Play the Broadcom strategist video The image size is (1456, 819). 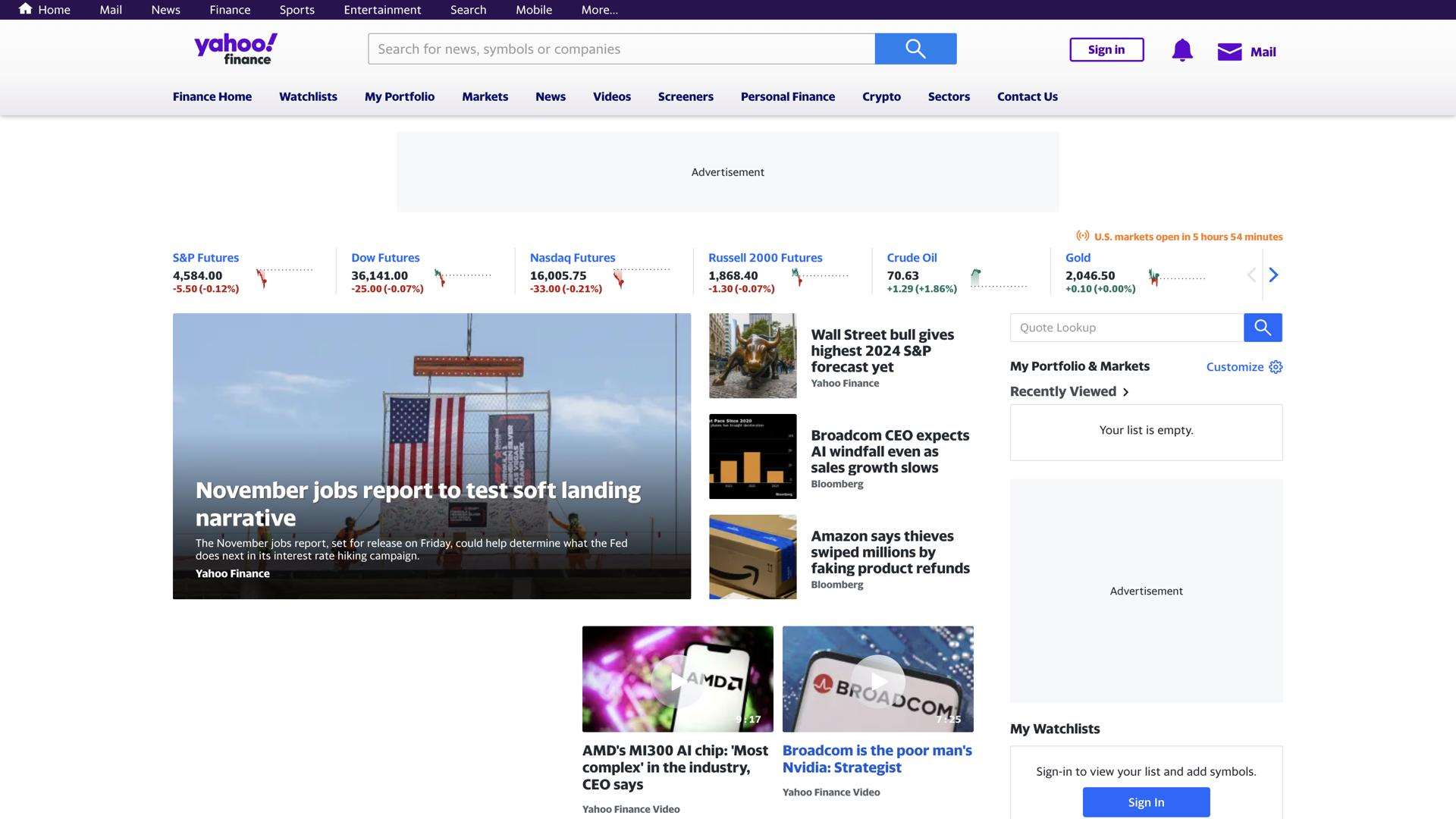tap(877, 679)
